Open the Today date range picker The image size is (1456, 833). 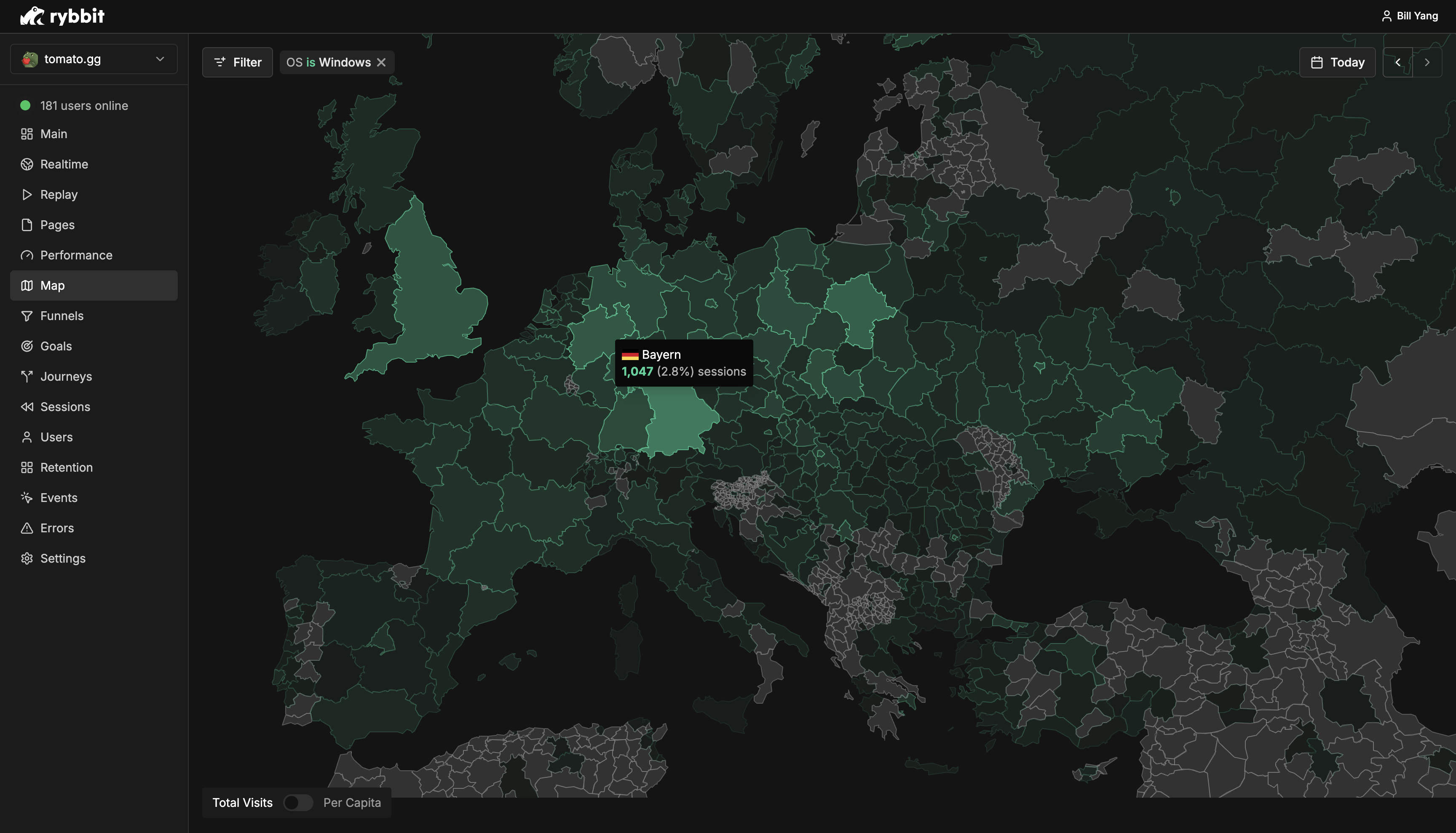click(x=1337, y=62)
